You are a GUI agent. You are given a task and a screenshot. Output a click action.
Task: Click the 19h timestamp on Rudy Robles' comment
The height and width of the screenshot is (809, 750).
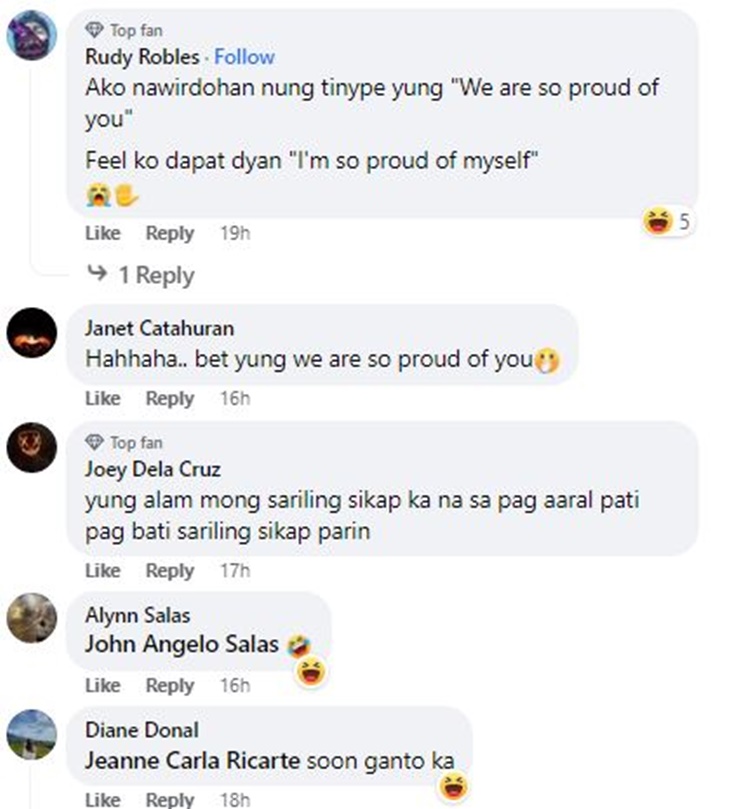coord(234,233)
